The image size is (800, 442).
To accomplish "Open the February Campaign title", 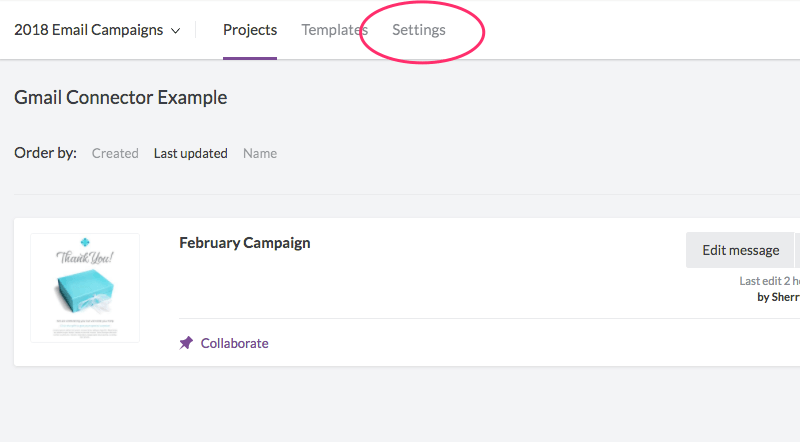I will click(x=244, y=243).
